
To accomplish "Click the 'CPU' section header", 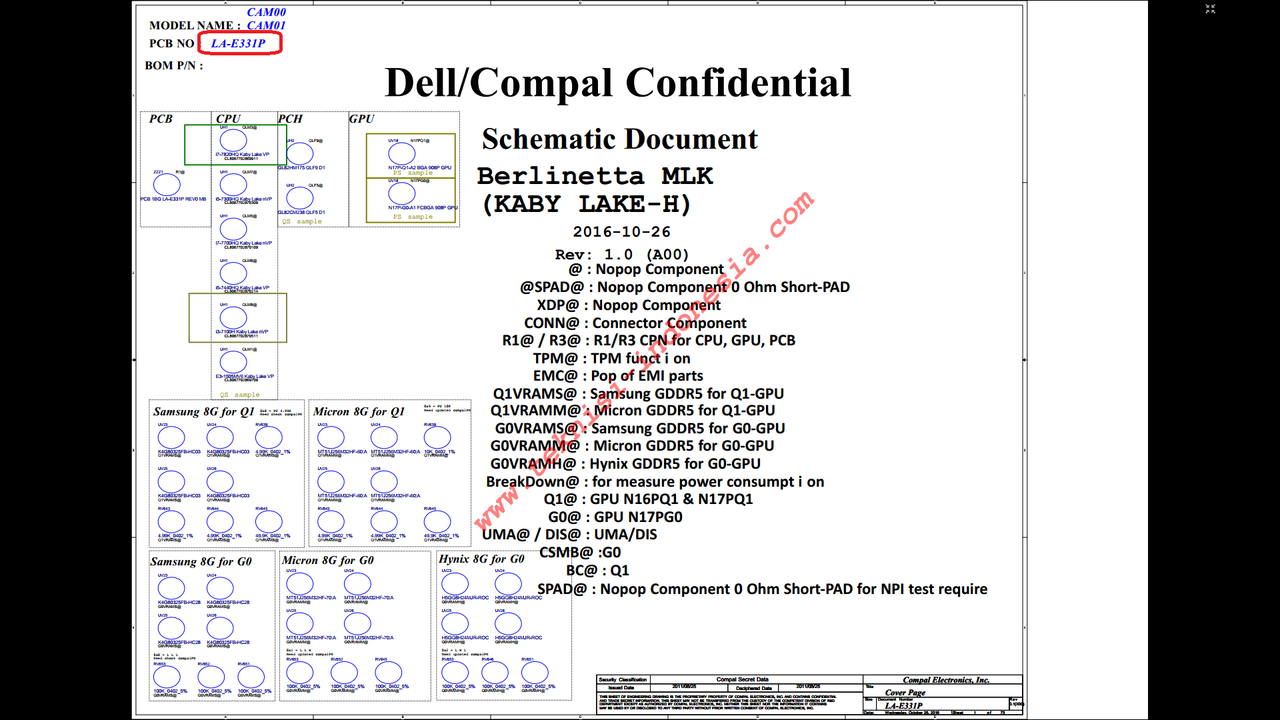I will [228, 119].
